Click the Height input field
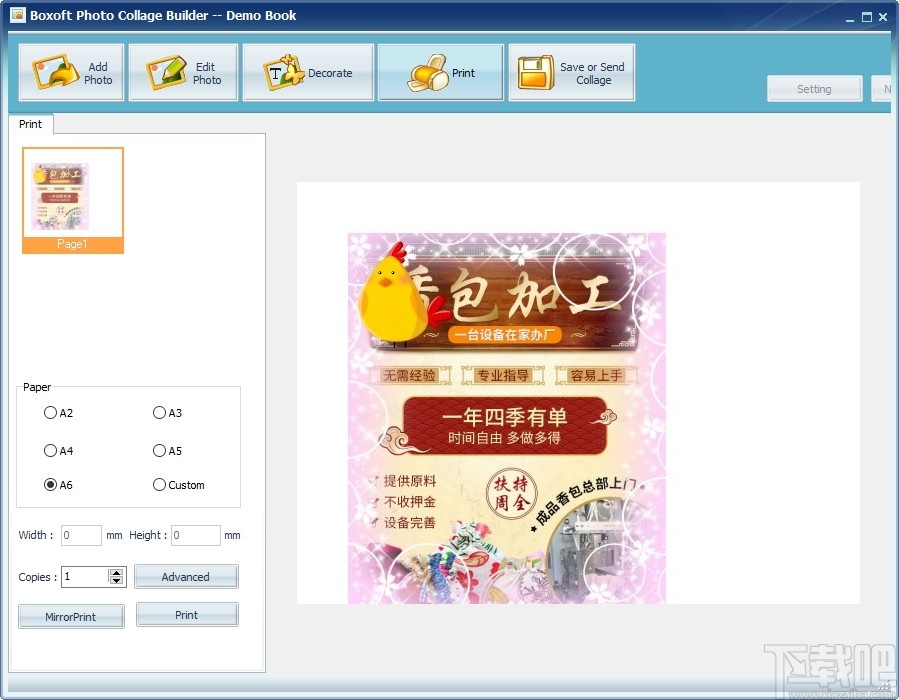899x700 pixels. click(195, 535)
